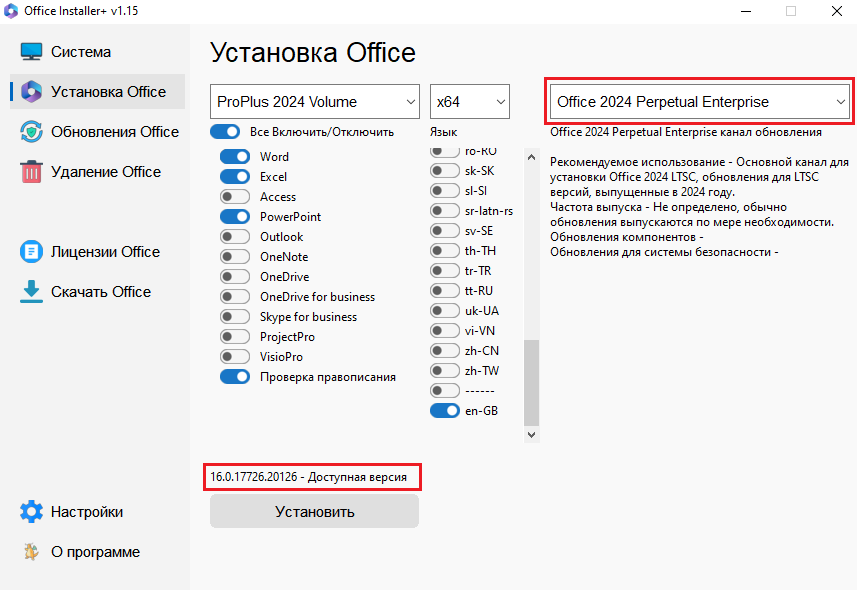Click the Office Installer+ title bar logo
The image size is (857, 590).
[x=11, y=11]
